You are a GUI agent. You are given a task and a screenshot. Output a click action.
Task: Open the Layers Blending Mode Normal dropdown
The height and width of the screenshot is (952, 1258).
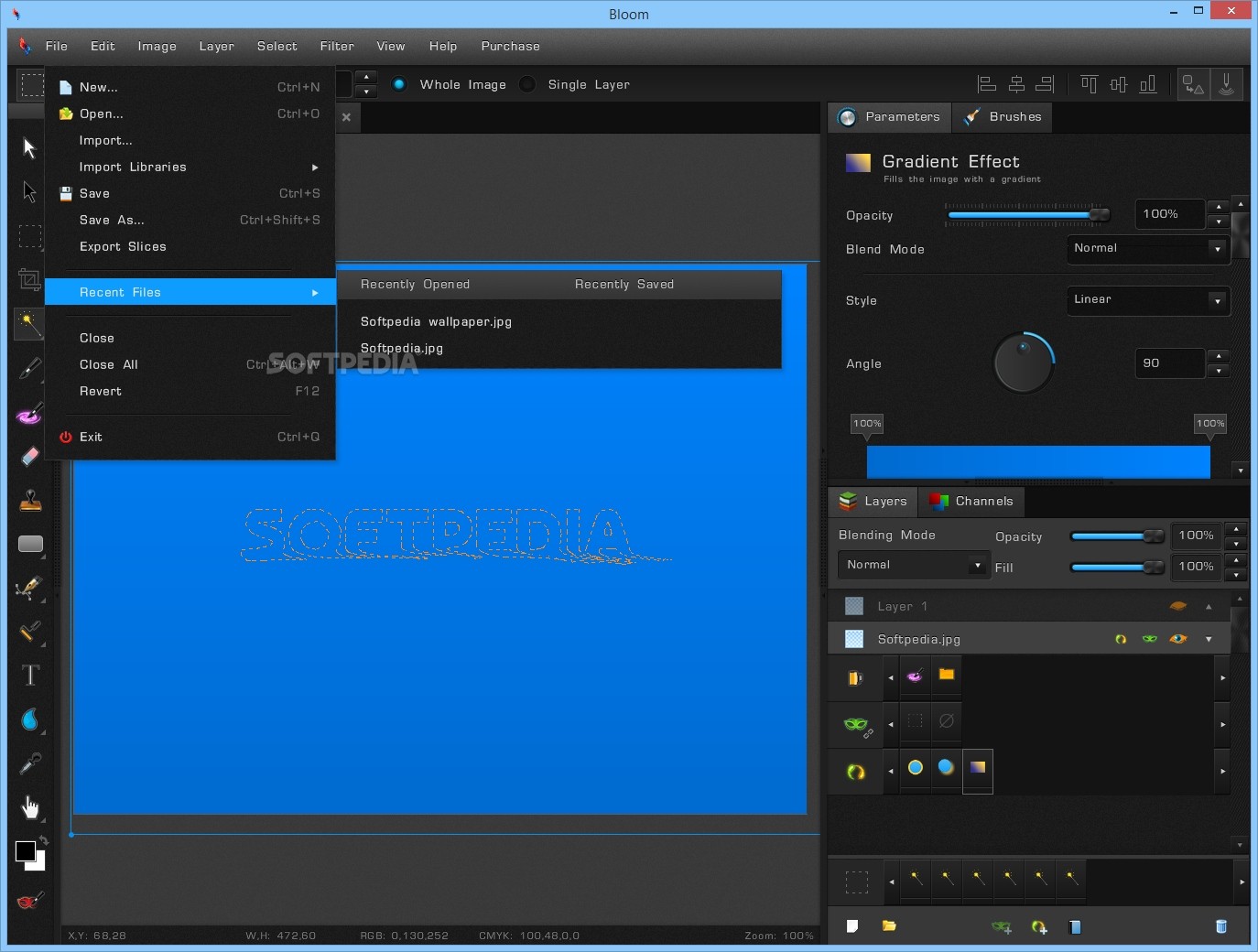tap(914, 565)
